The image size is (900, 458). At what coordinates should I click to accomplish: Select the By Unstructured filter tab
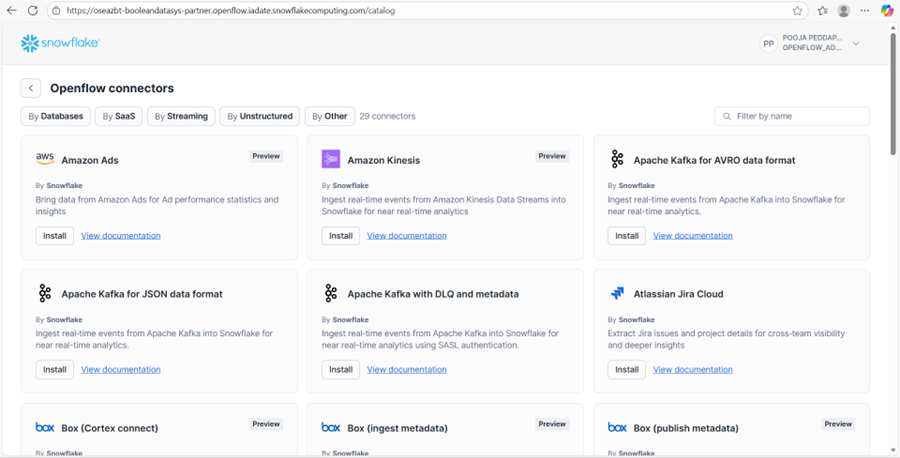(x=259, y=116)
